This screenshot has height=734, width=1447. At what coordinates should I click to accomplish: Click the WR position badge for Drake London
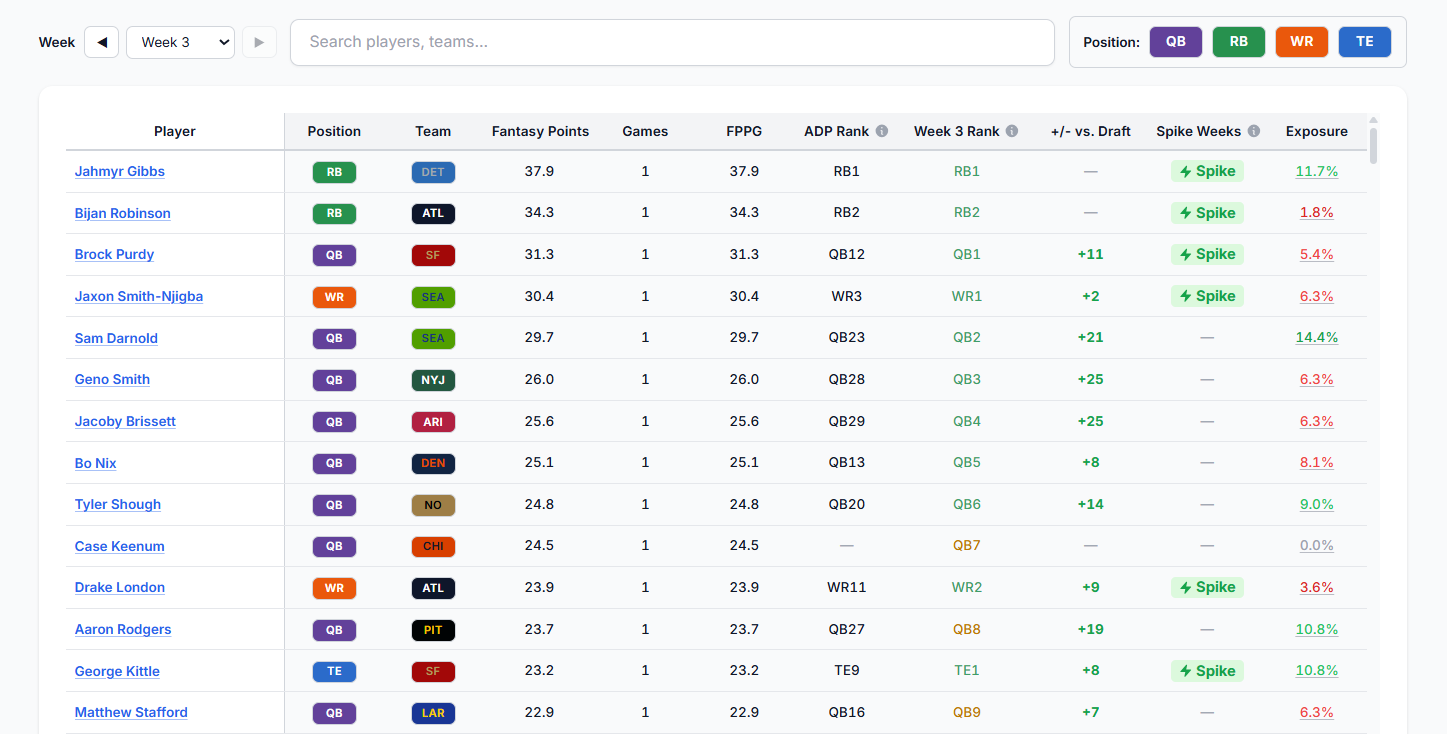[x=334, y=588]
